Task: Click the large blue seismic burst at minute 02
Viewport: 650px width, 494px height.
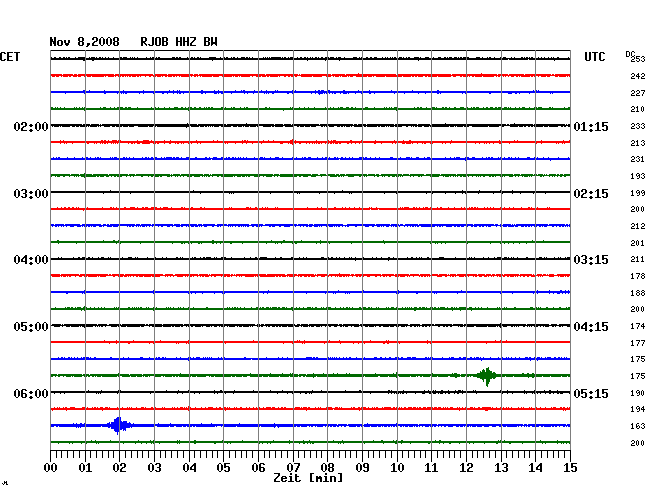Action: click(119, 425)
